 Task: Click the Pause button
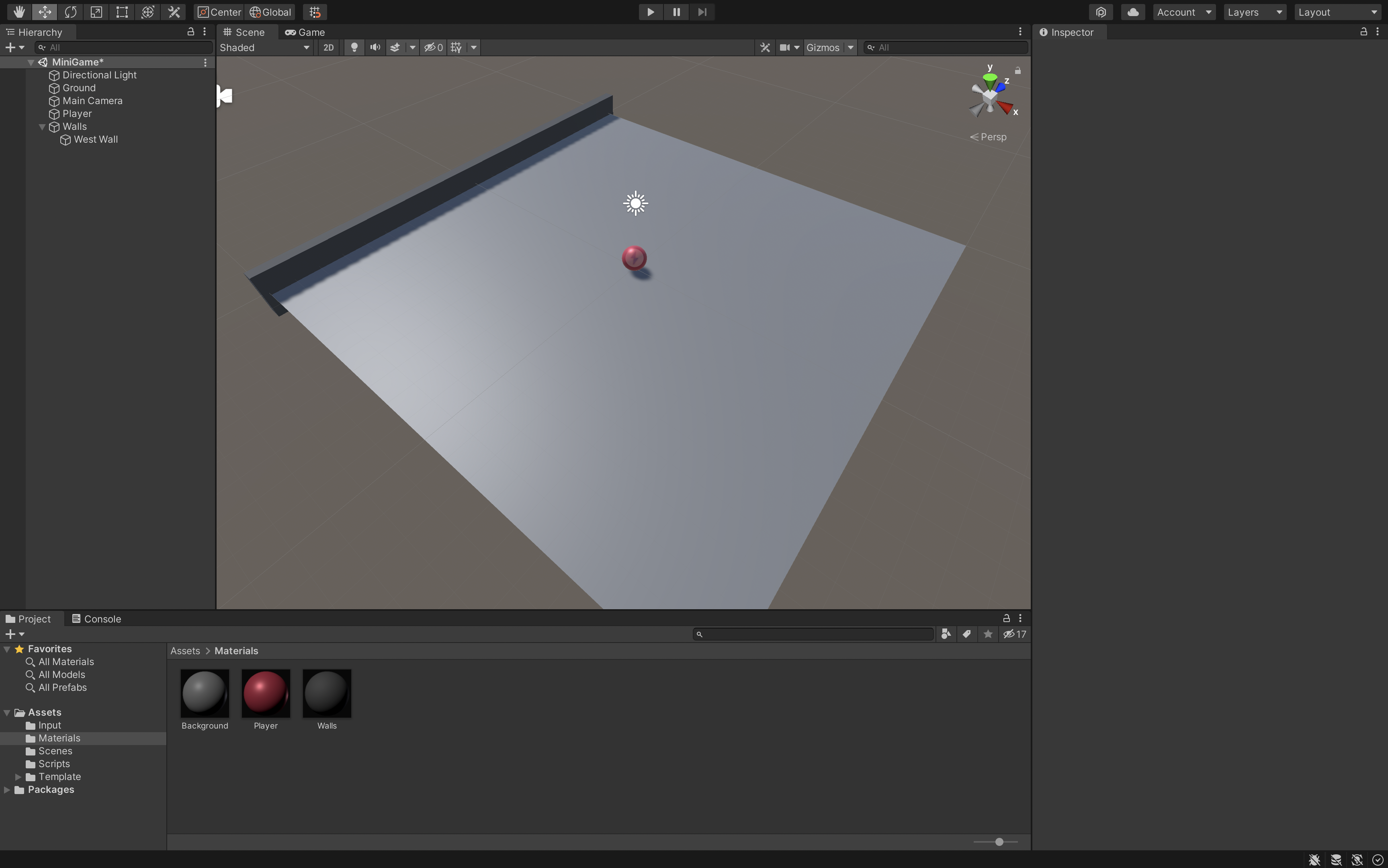coord(676,12)
